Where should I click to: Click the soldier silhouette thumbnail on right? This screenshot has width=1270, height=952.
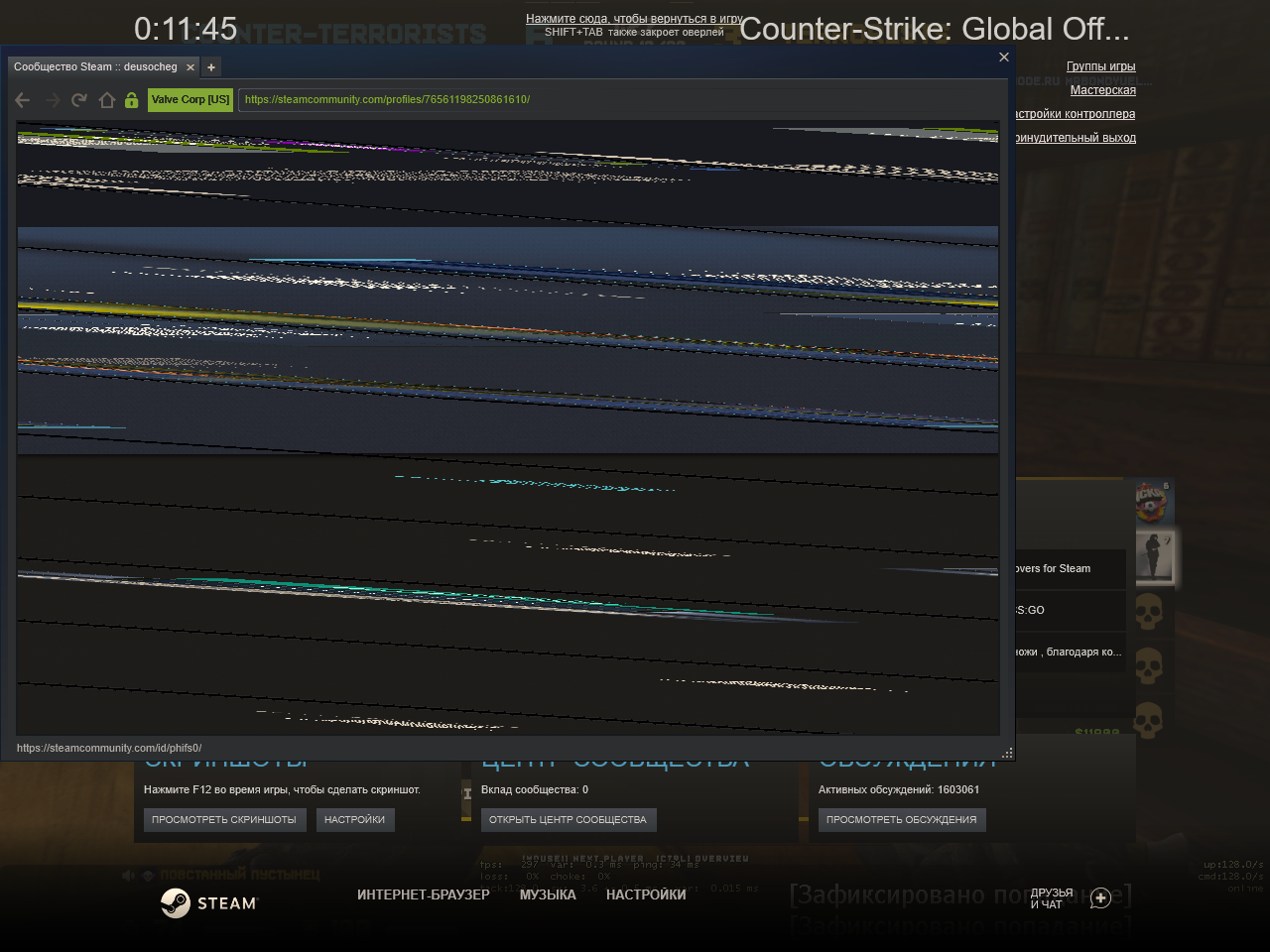click(x=1156, y=558)
